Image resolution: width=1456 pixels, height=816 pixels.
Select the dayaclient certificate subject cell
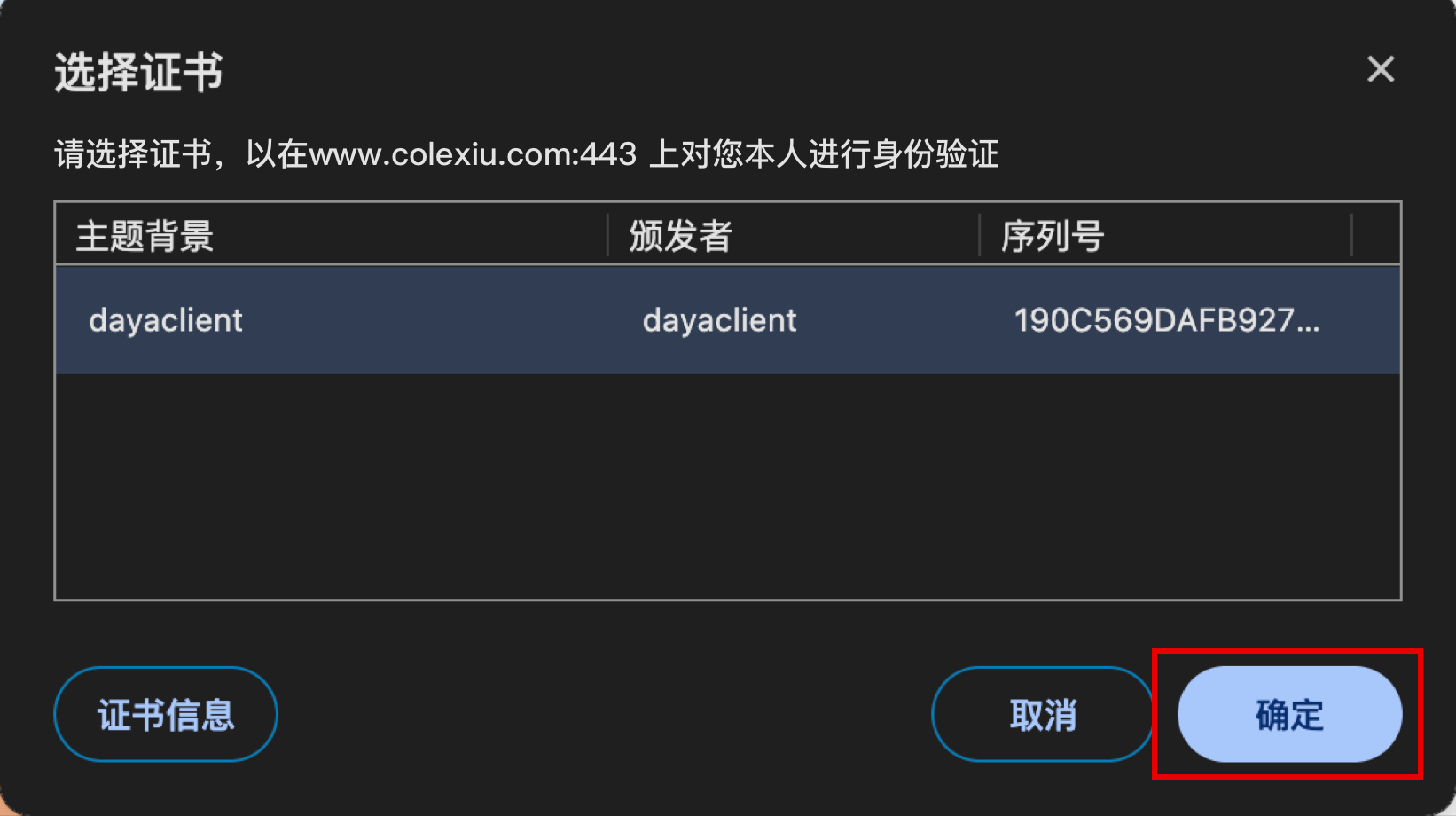click(166, 320)
